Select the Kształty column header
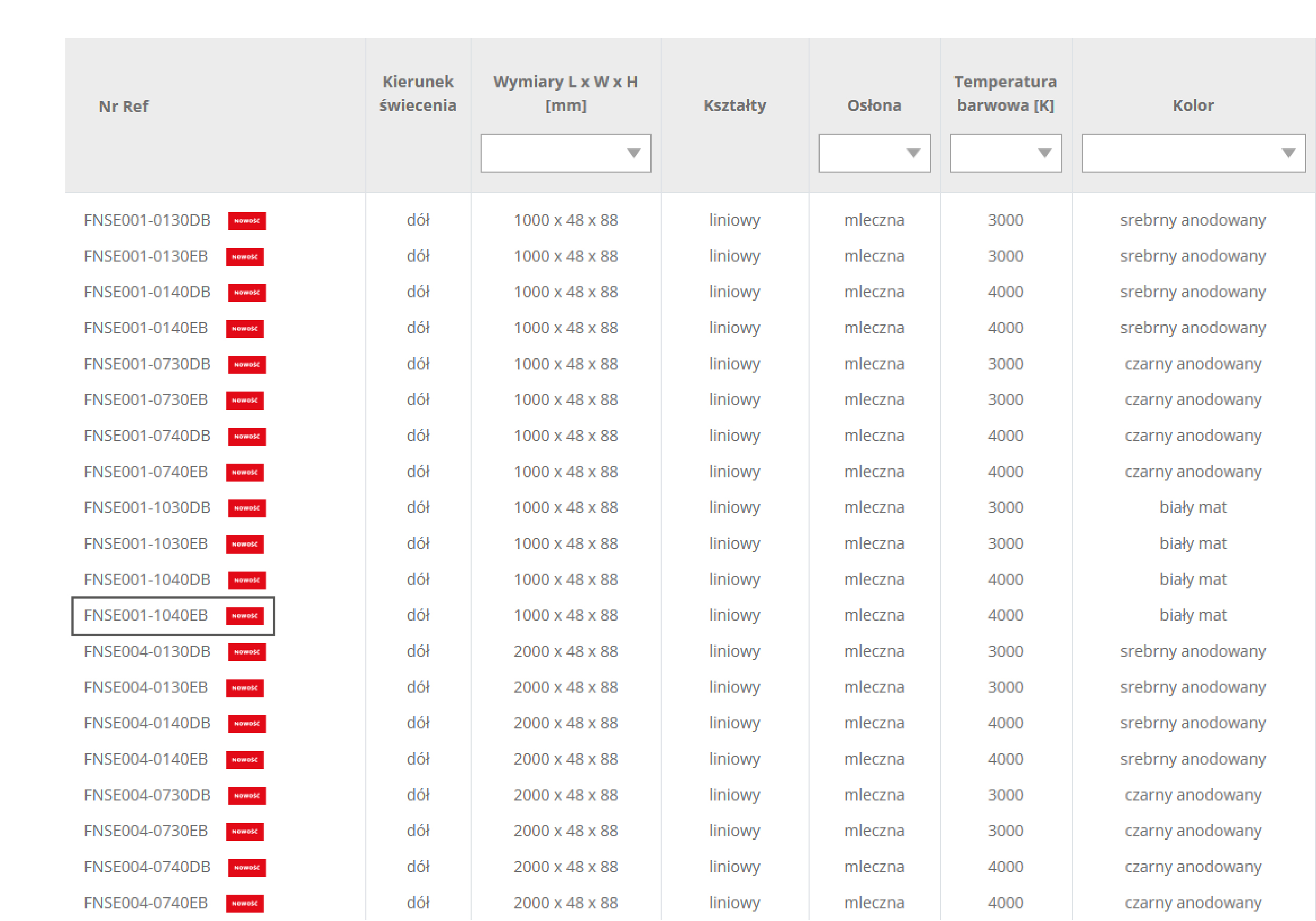Viewport: 1316px width, 921px height. [735, 106]
